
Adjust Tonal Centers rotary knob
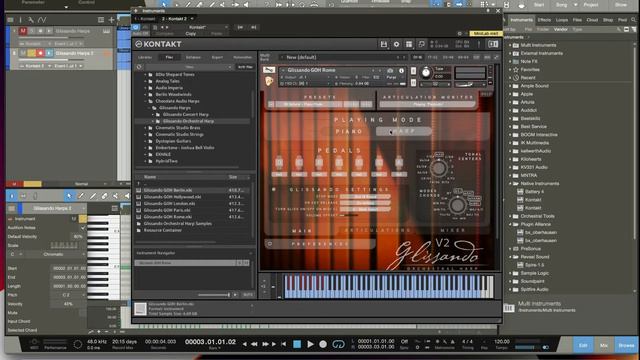point(438,168)
